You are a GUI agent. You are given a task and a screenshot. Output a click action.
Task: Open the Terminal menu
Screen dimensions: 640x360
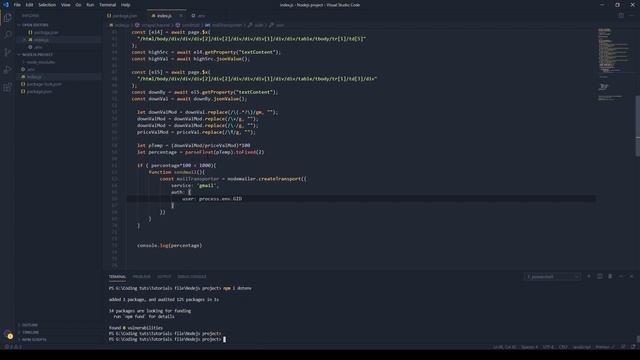(107, 5)
